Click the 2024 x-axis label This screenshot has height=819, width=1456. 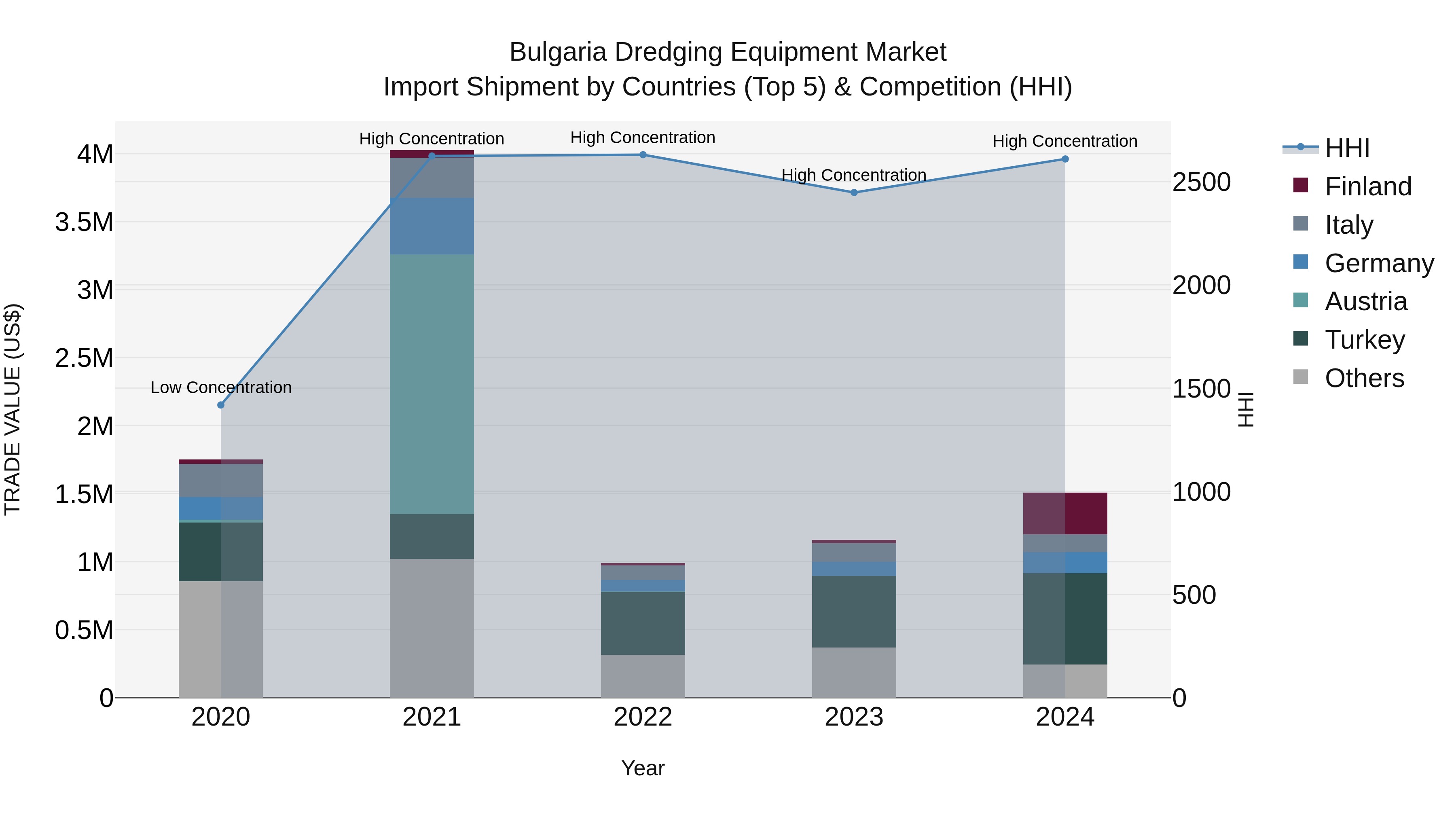1065,717
